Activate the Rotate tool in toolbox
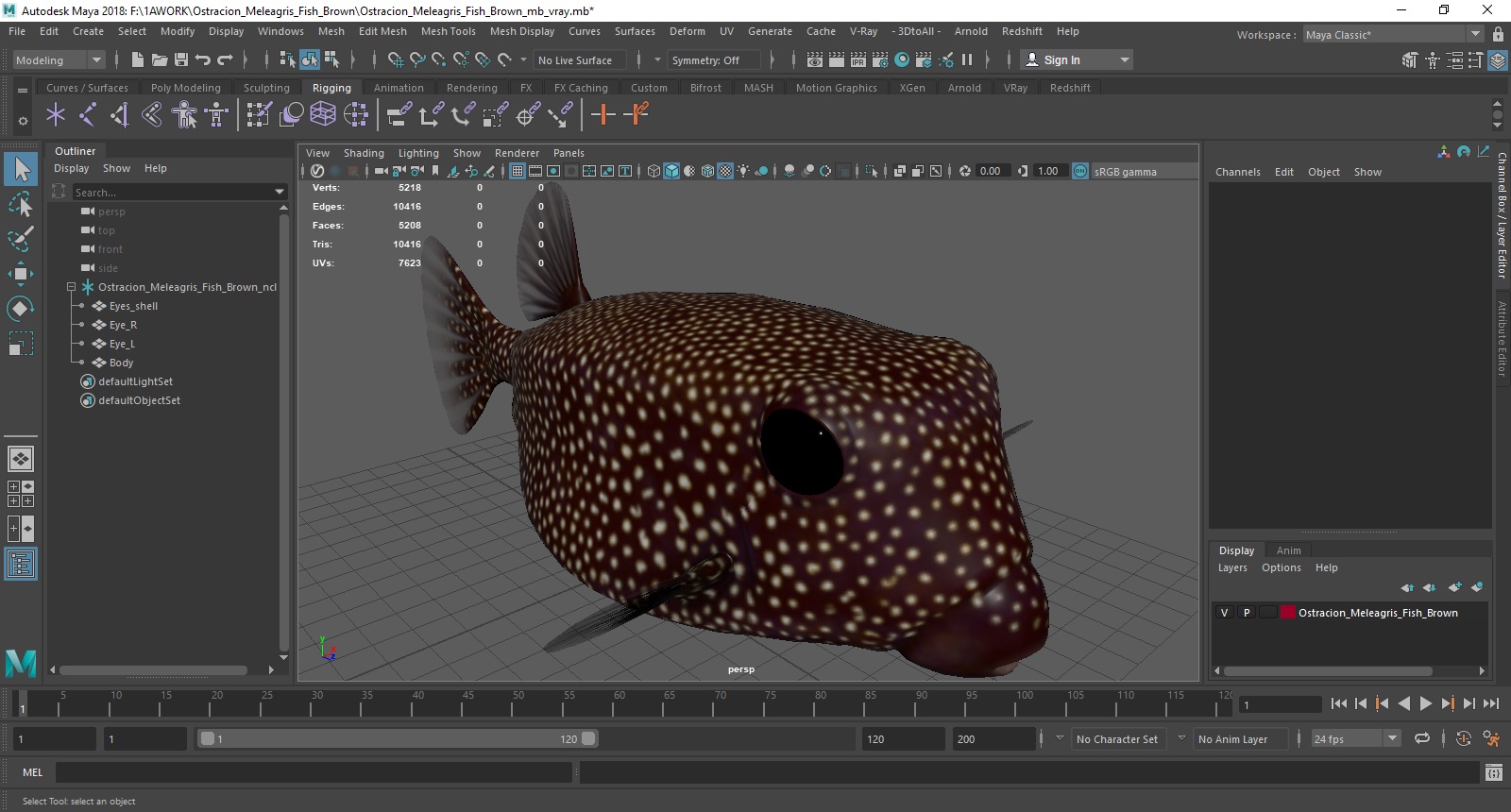Viewport: 1511px width, 812px height. point(21,309)
